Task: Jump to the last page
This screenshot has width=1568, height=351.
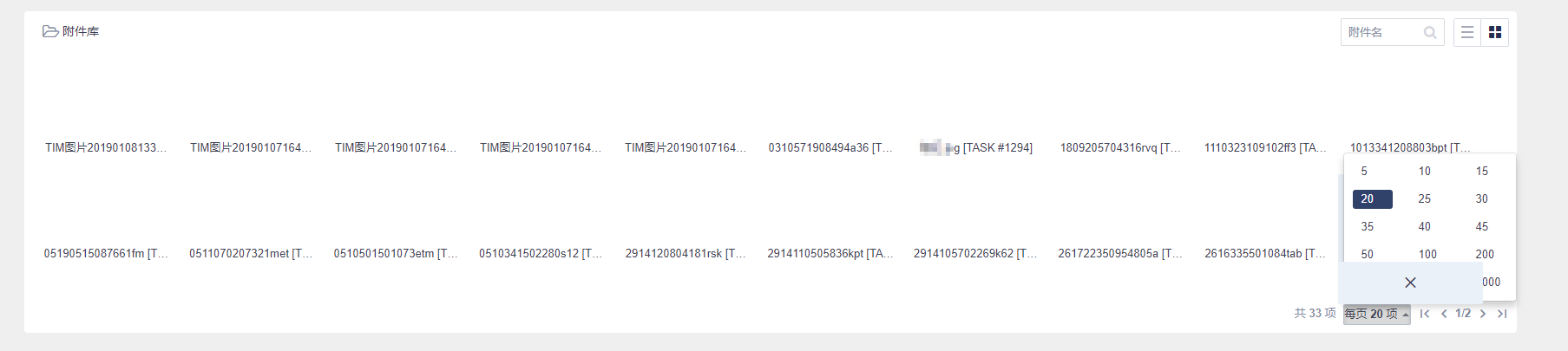Action: (1502, 314)
